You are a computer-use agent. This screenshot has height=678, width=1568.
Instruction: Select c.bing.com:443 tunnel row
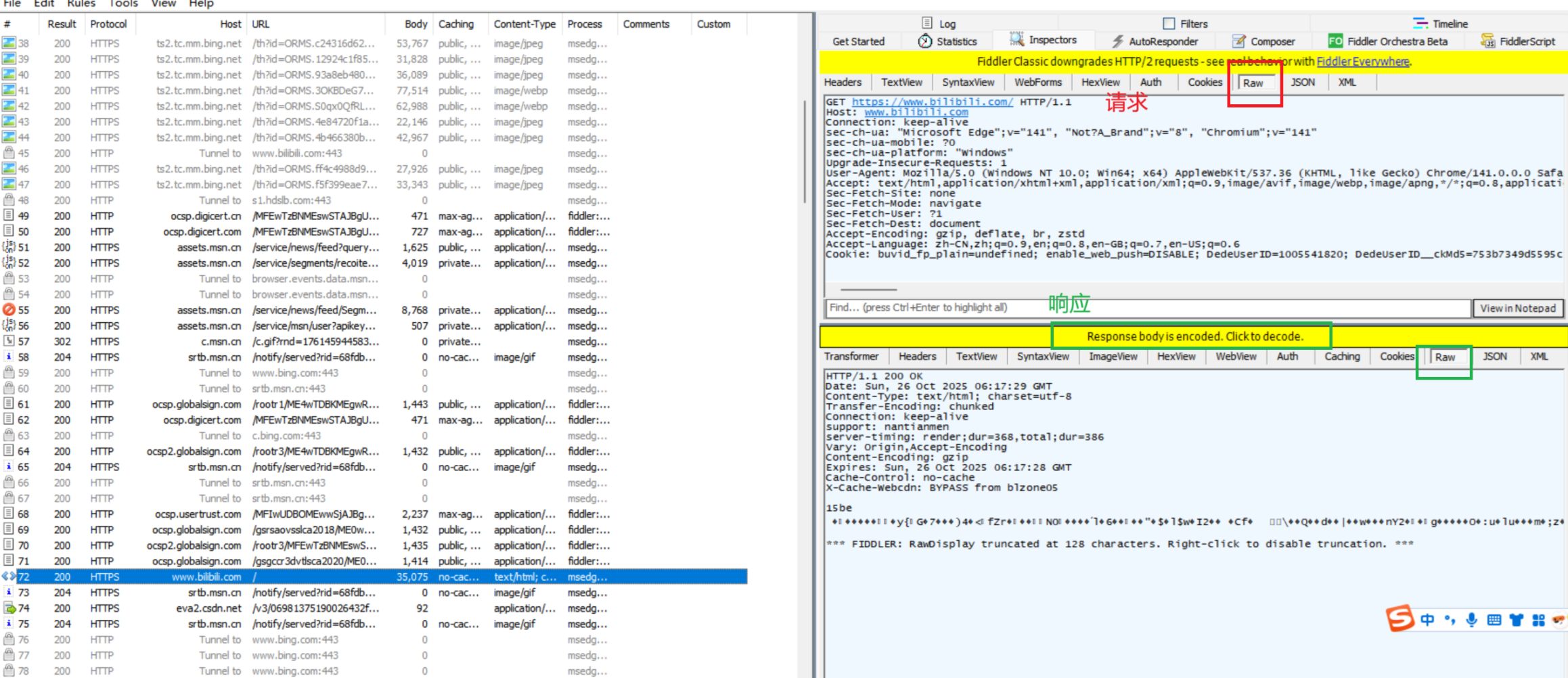pyautogui.click(x=374, y=436)
